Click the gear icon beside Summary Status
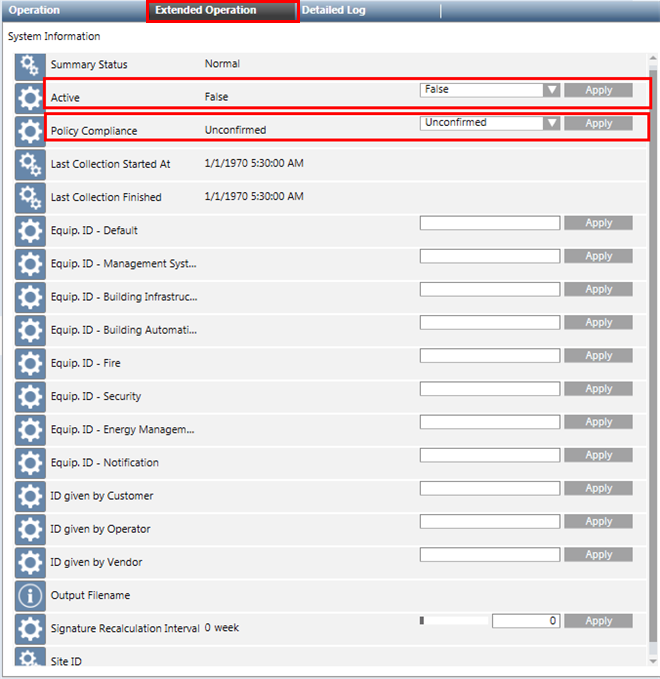This screenshot has width=660, height=679. [x=31, y=65]
